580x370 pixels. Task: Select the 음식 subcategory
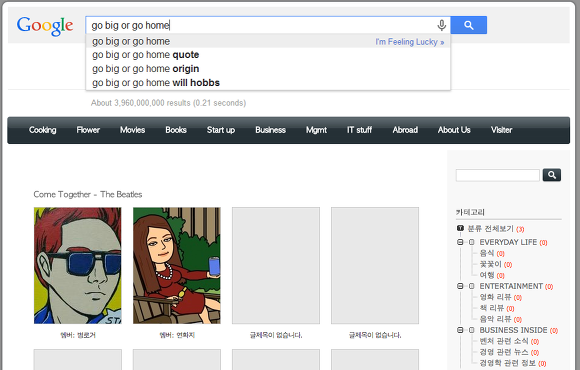[487, 253]
